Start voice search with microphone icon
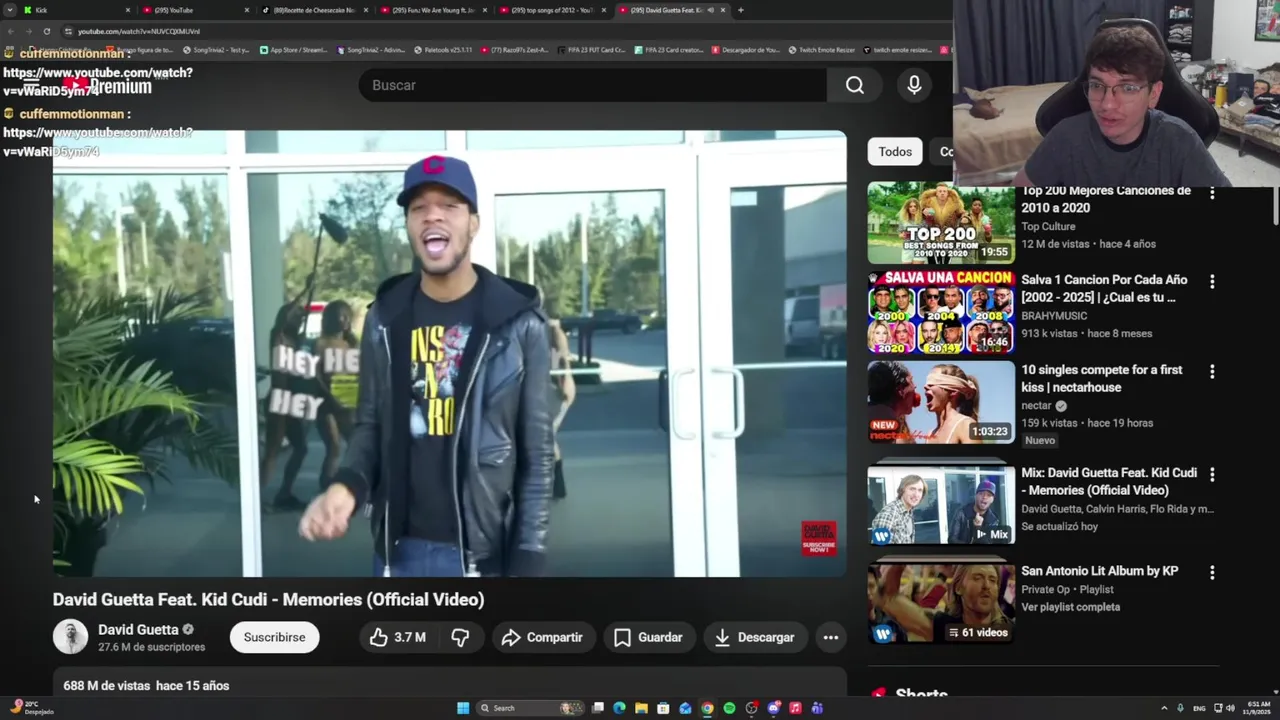Image resolution: width=1280 pixels, height=720 pixels. click(x=914, y=85)
